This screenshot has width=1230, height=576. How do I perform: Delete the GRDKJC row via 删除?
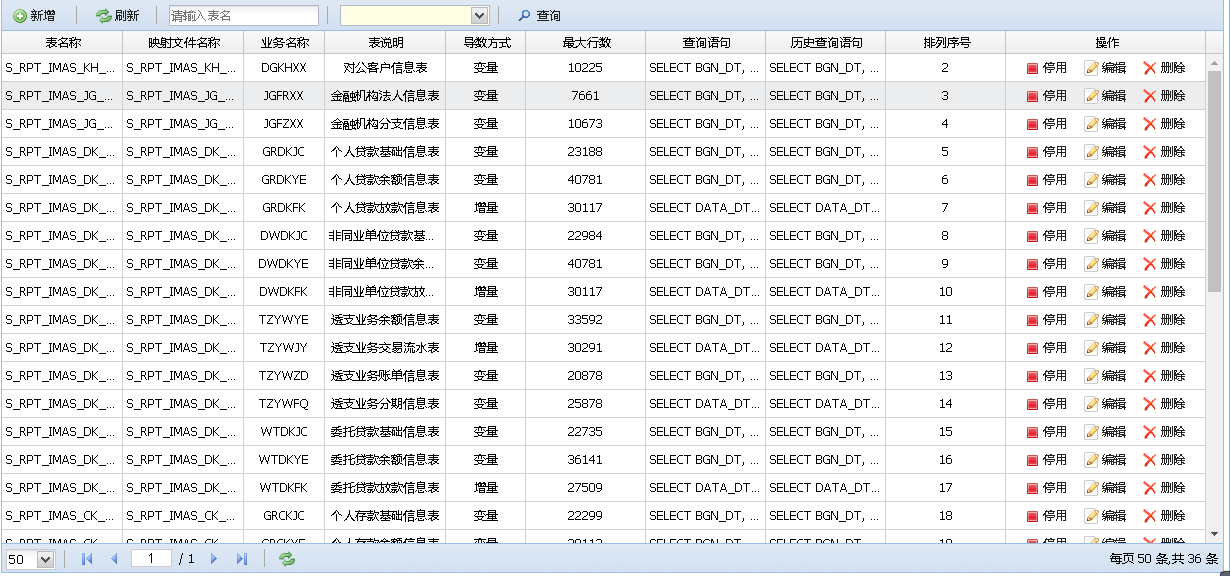pyautogui.click(x=1164, y=152)
